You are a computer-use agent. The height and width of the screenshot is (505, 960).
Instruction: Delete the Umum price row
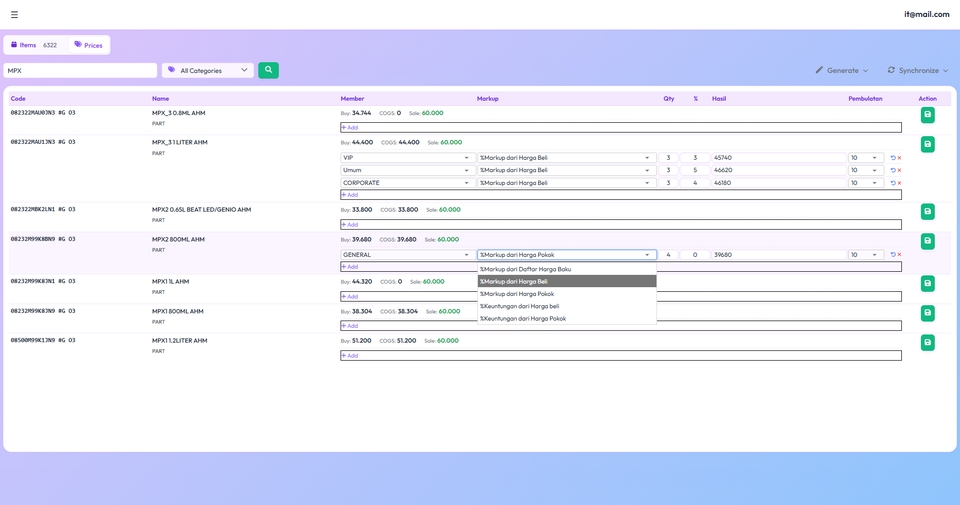899,170
